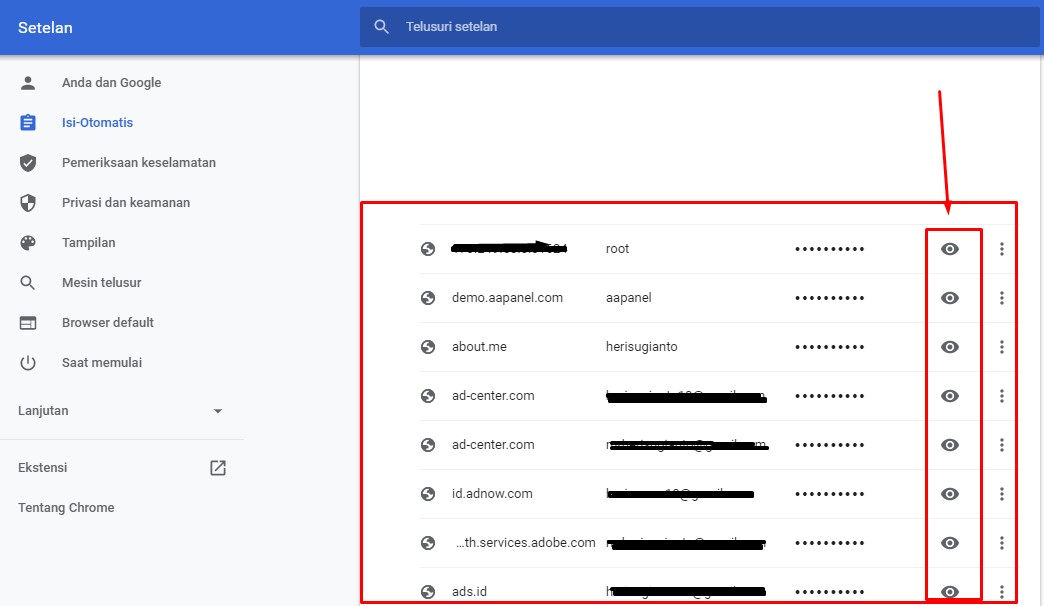Viewport: 1044px width, 606px height.
Task: Click the external-link icon beside Ekstensi
Action: [218, 467]
